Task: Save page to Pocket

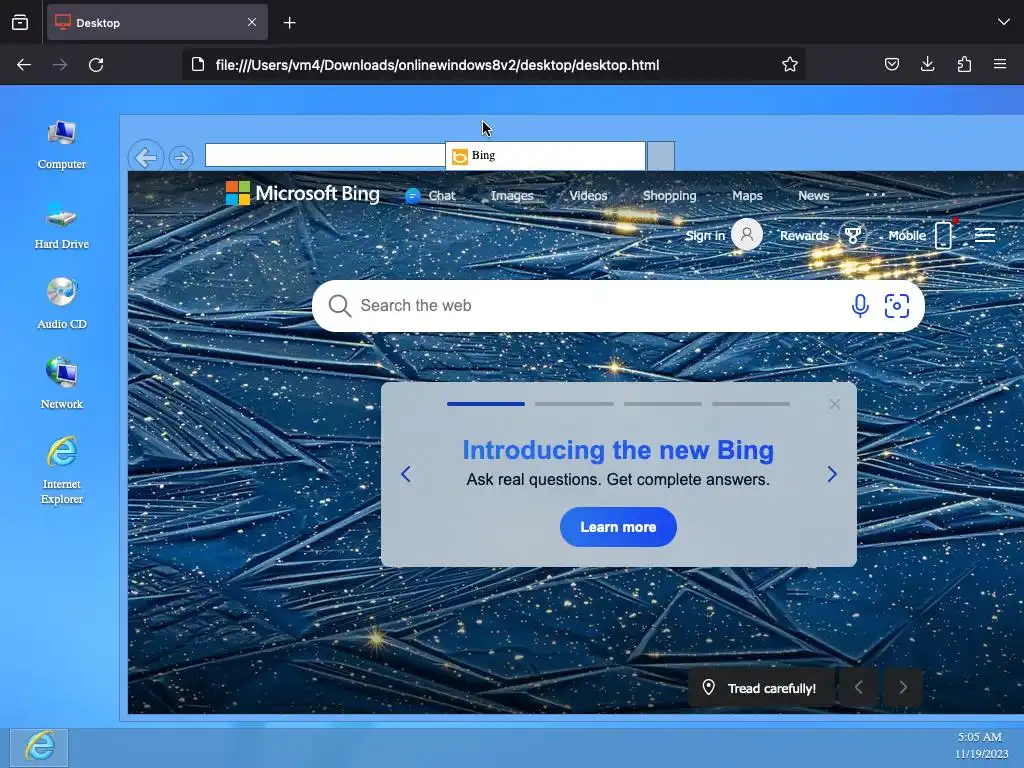Action: (x=891, y=64)
